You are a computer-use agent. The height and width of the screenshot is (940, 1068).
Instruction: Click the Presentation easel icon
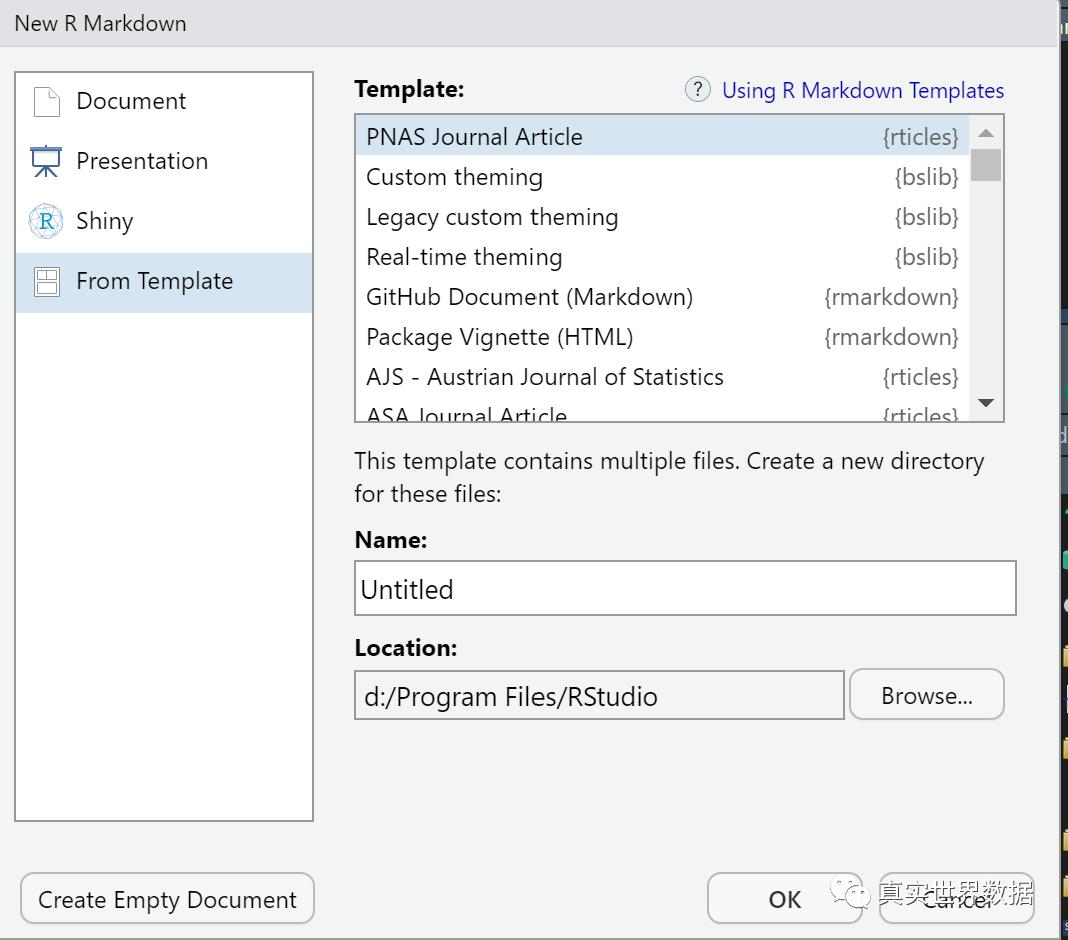tap(46, 161)
